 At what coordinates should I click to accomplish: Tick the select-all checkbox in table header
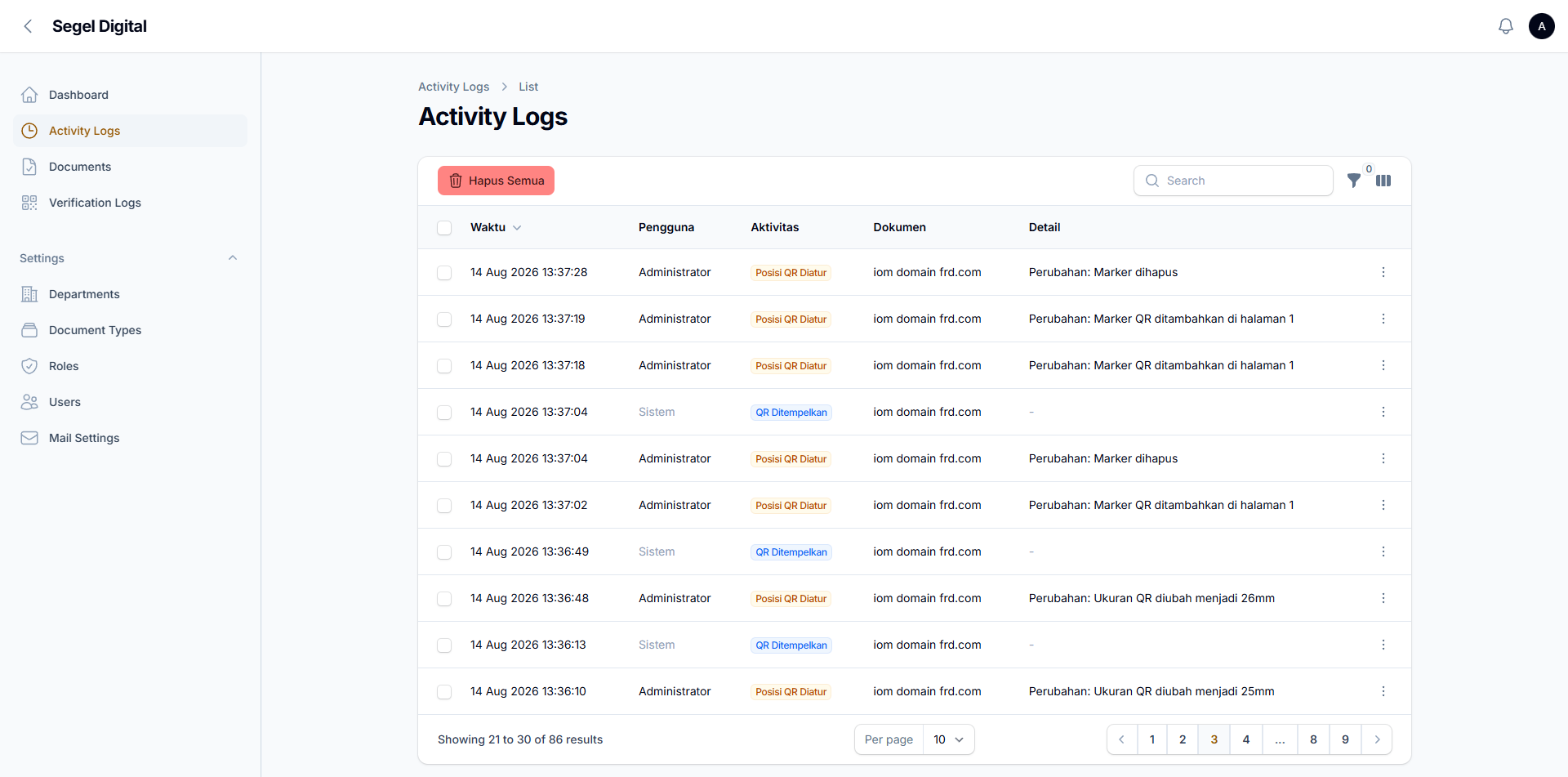(x=444, y=228)
